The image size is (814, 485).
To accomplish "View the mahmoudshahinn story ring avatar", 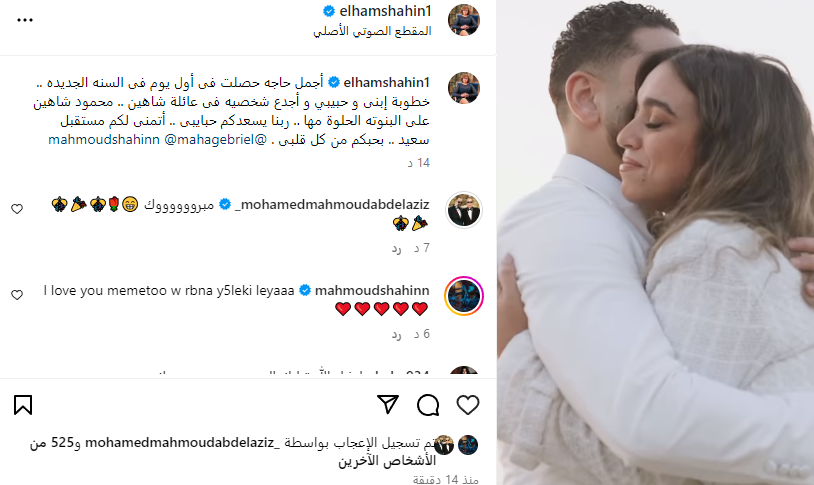I will (464, 296).
